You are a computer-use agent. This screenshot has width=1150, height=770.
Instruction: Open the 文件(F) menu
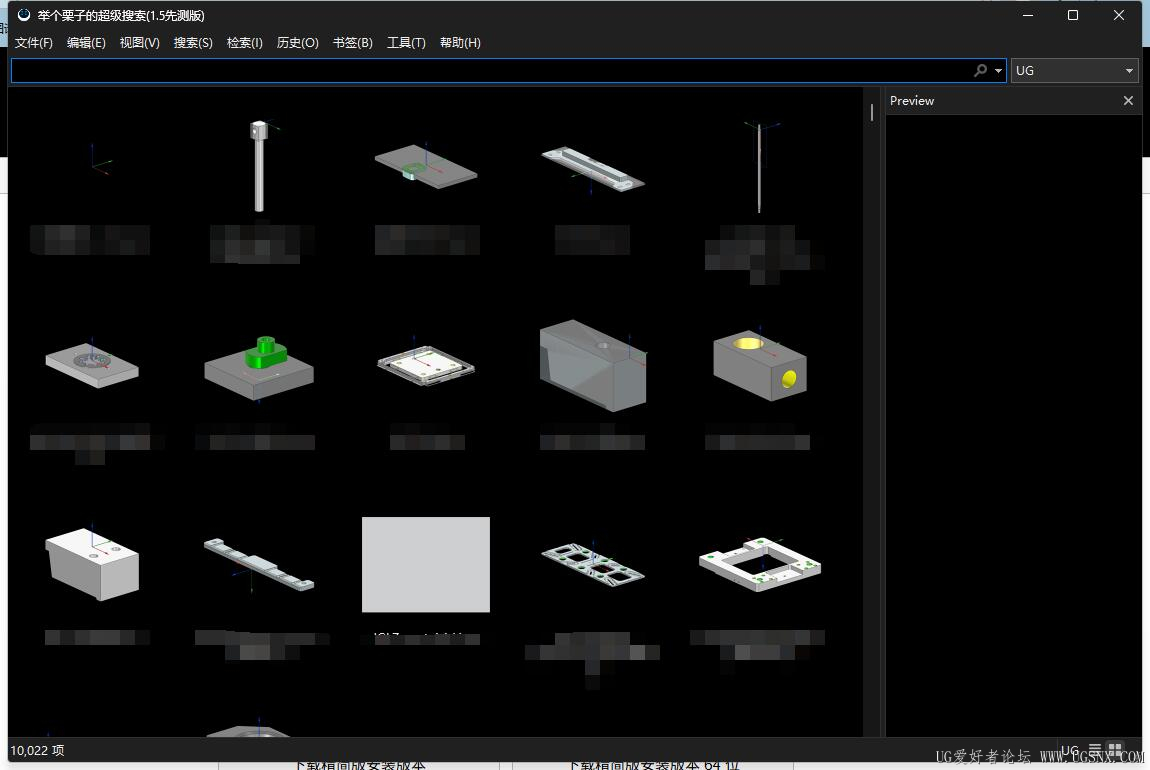click(34, 43)
